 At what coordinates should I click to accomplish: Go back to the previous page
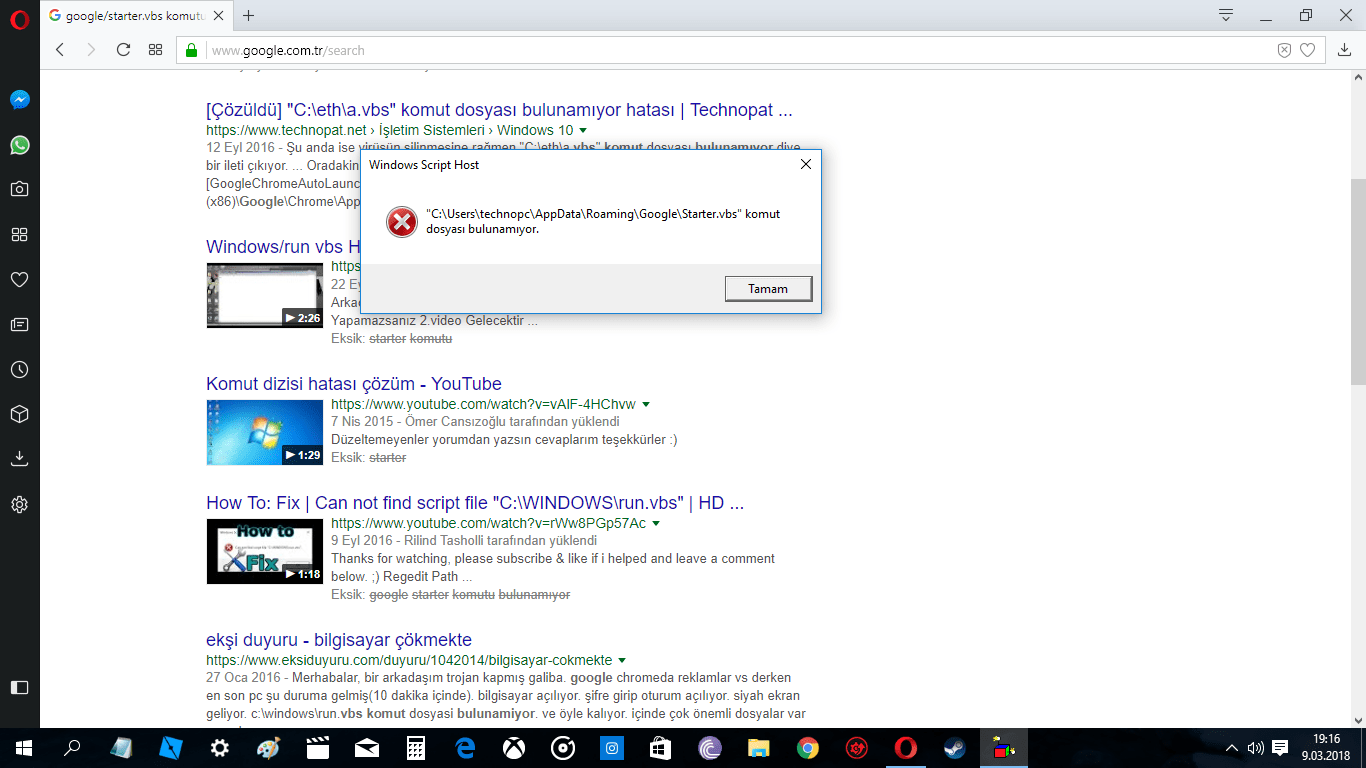[60, 50]
